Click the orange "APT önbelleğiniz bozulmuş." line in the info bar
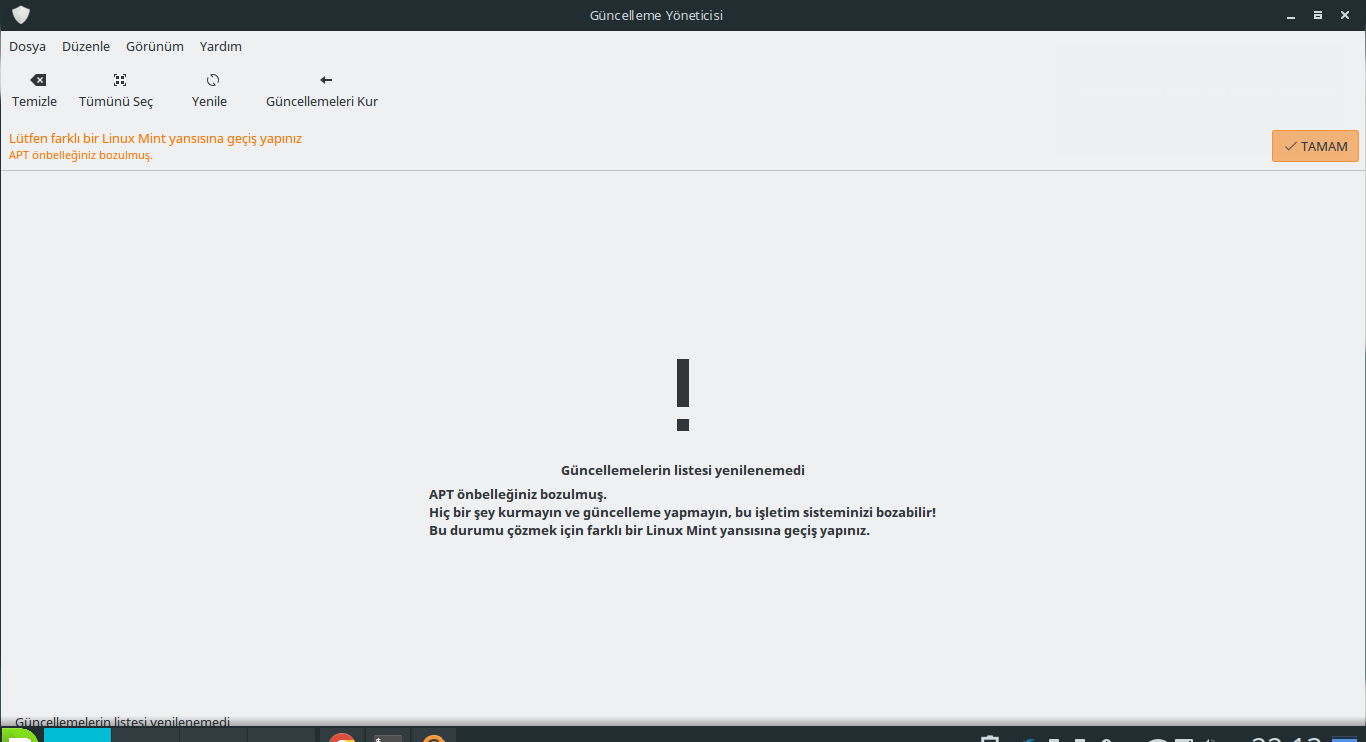This screenshot has height=742, width=1366. pyautogui.click(x=81, y=155)
